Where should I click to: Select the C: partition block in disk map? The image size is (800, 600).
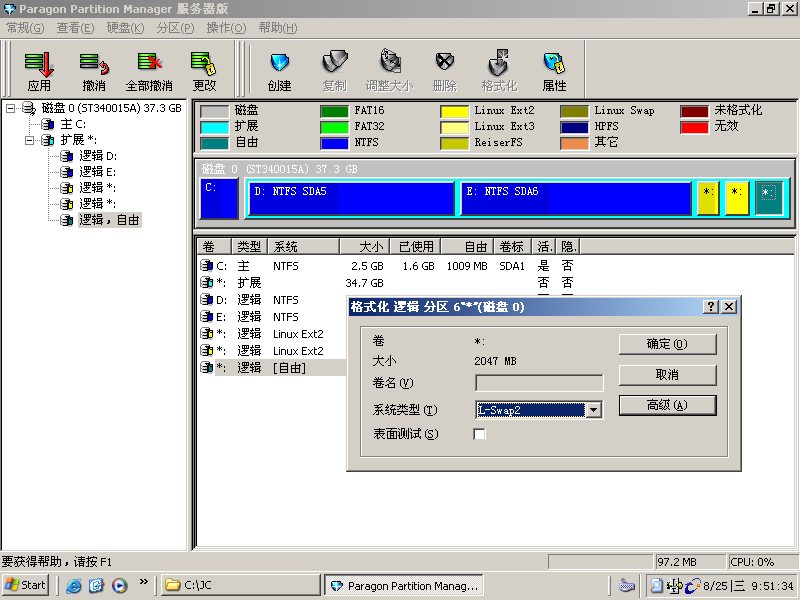coord(219,198)
